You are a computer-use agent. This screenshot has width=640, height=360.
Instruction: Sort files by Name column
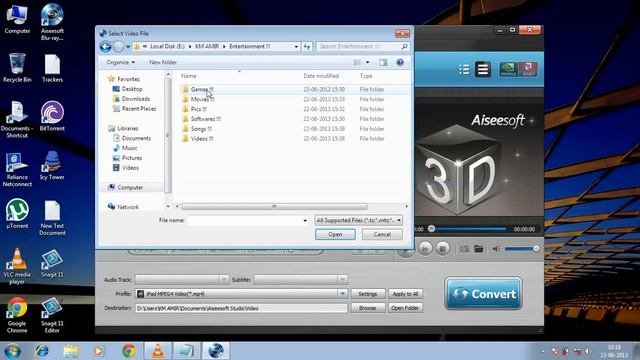point(189,76)
